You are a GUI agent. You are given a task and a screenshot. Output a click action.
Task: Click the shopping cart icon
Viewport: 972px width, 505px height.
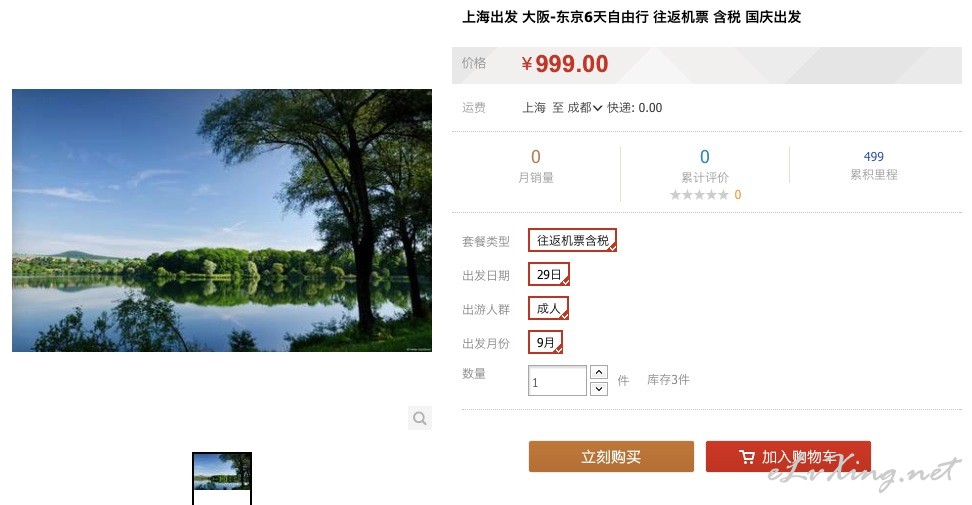747,457
